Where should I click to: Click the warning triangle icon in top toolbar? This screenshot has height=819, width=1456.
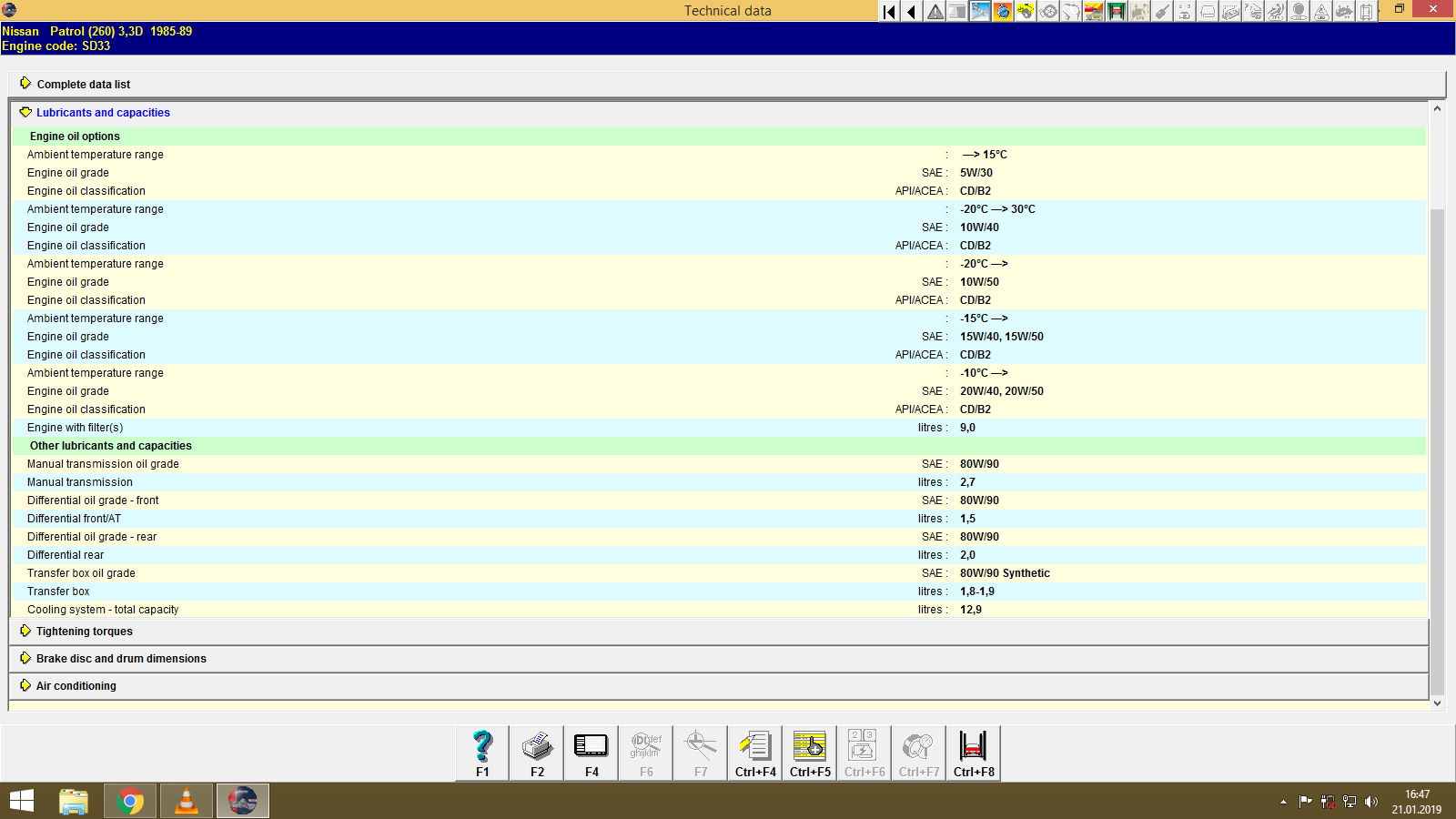tap(935, 12)
